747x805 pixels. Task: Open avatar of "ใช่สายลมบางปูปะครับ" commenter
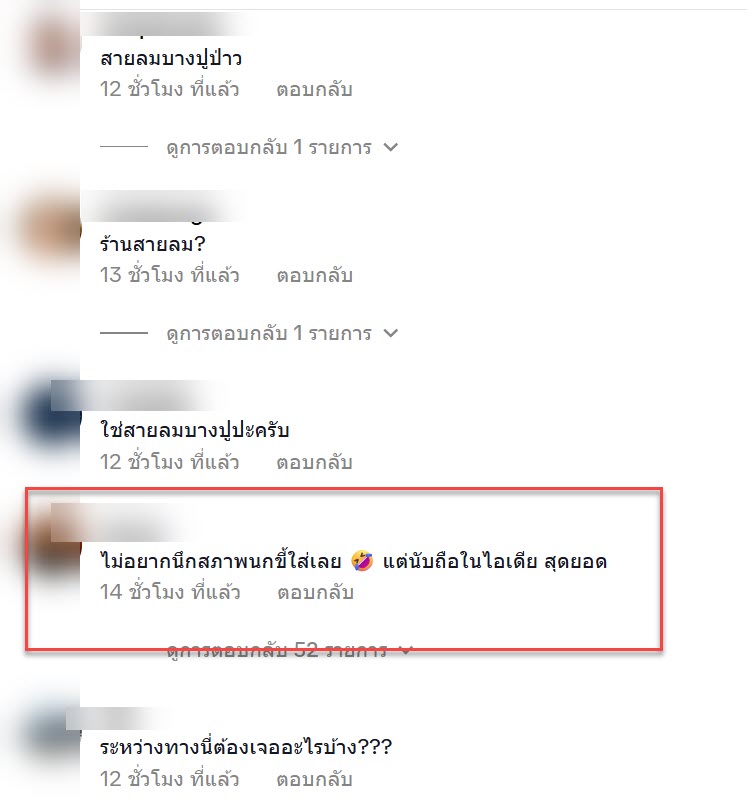click(x=54, y=416)
